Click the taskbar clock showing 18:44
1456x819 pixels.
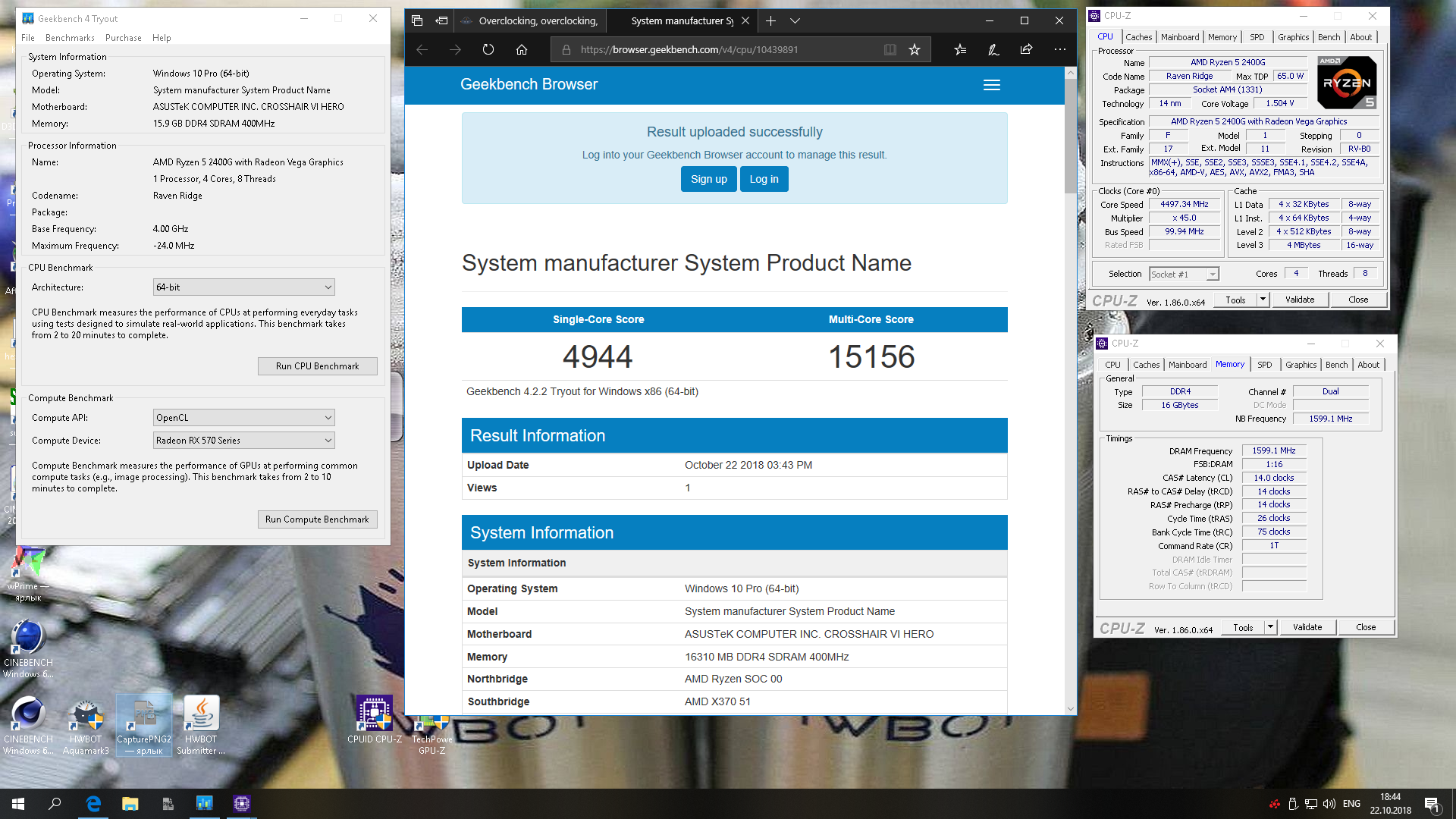[1390, 804]
